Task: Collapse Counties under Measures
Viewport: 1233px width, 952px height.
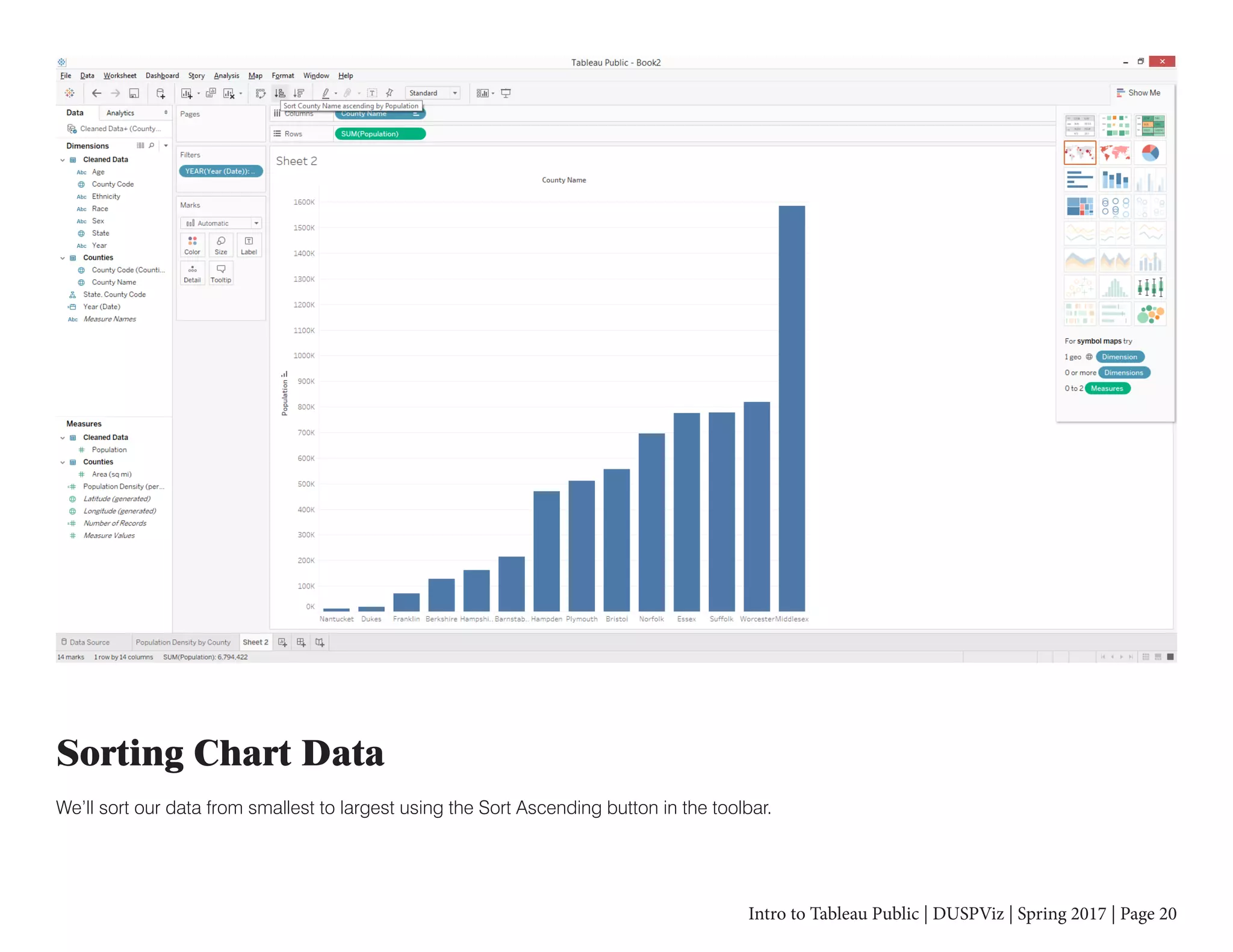Action: (x=63, y=463)
